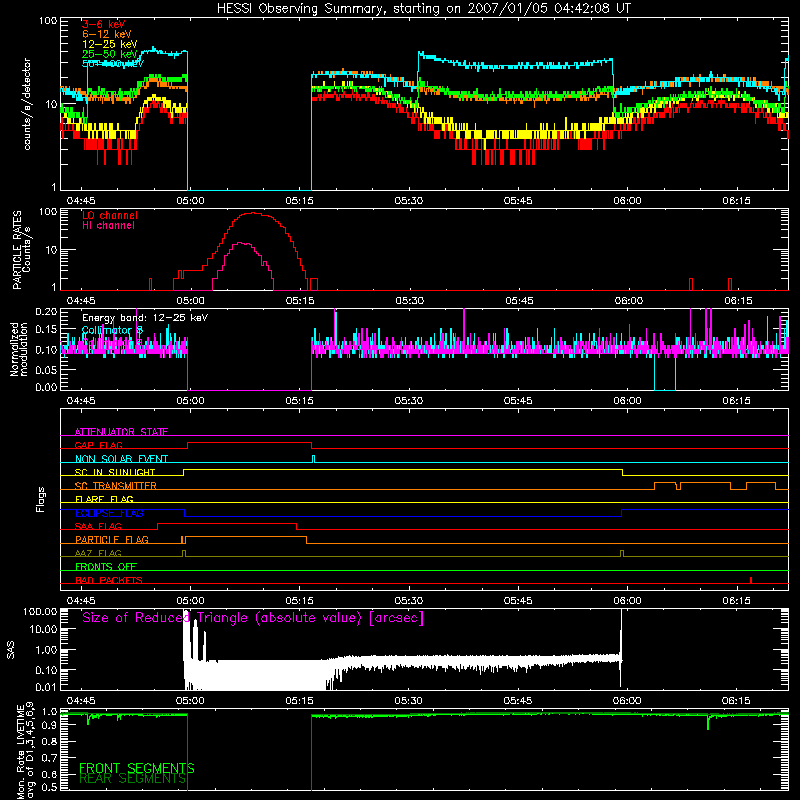The width and height of the screenshot is (800, 800).
Task: Select the red "3-6 keV" legend label
Action: 103,24
